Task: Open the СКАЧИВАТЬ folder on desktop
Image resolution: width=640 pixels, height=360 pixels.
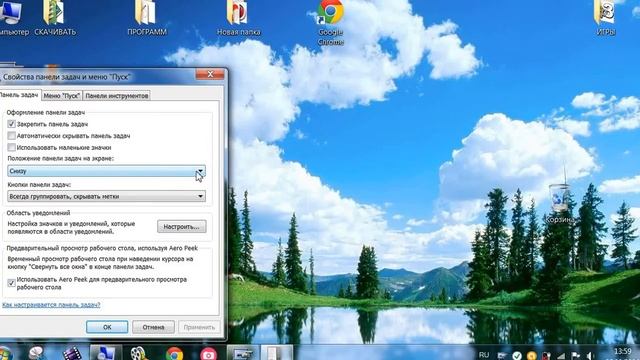Action: pos(54,17)
